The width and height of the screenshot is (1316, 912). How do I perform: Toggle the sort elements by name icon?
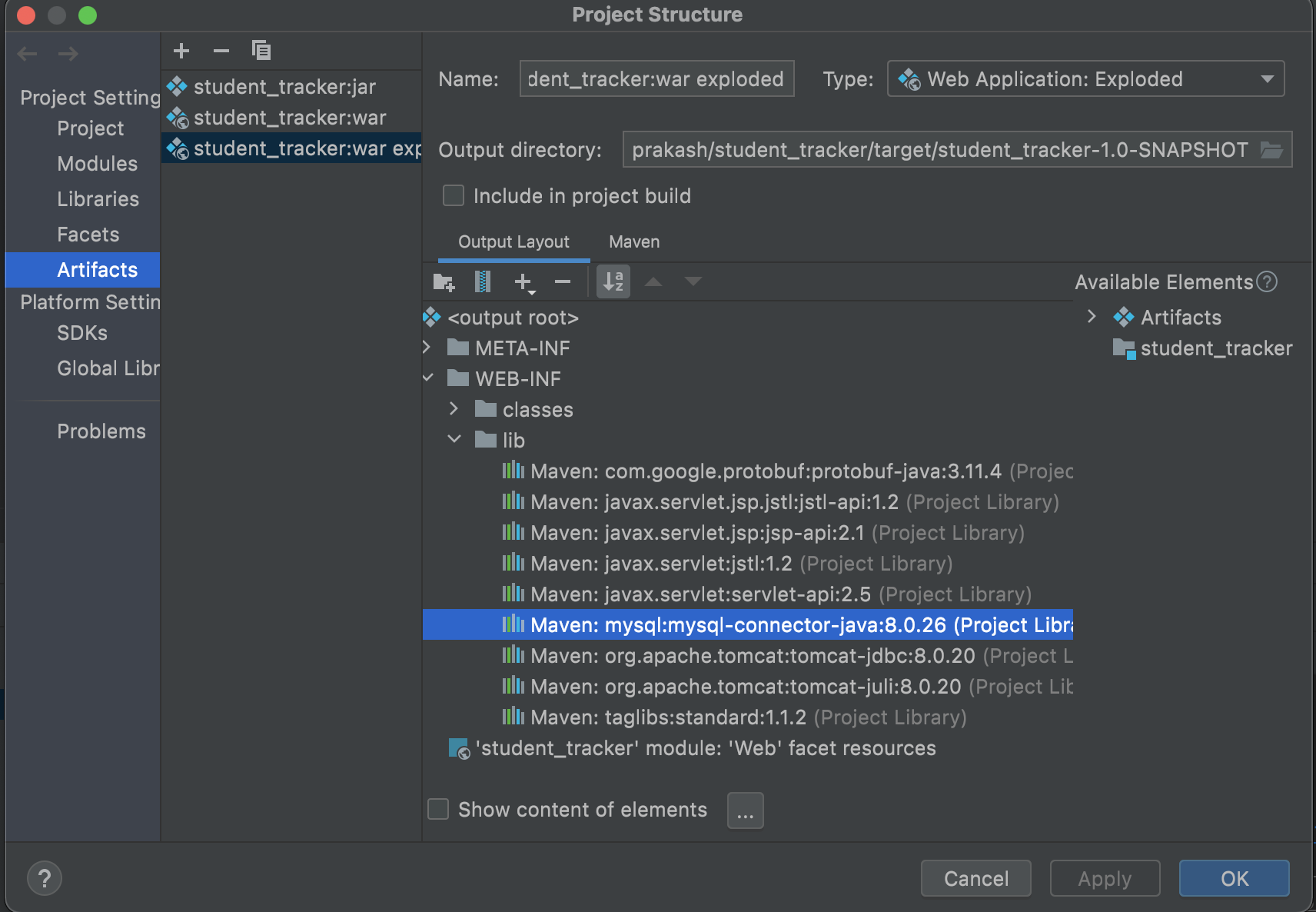click(613, 282)
